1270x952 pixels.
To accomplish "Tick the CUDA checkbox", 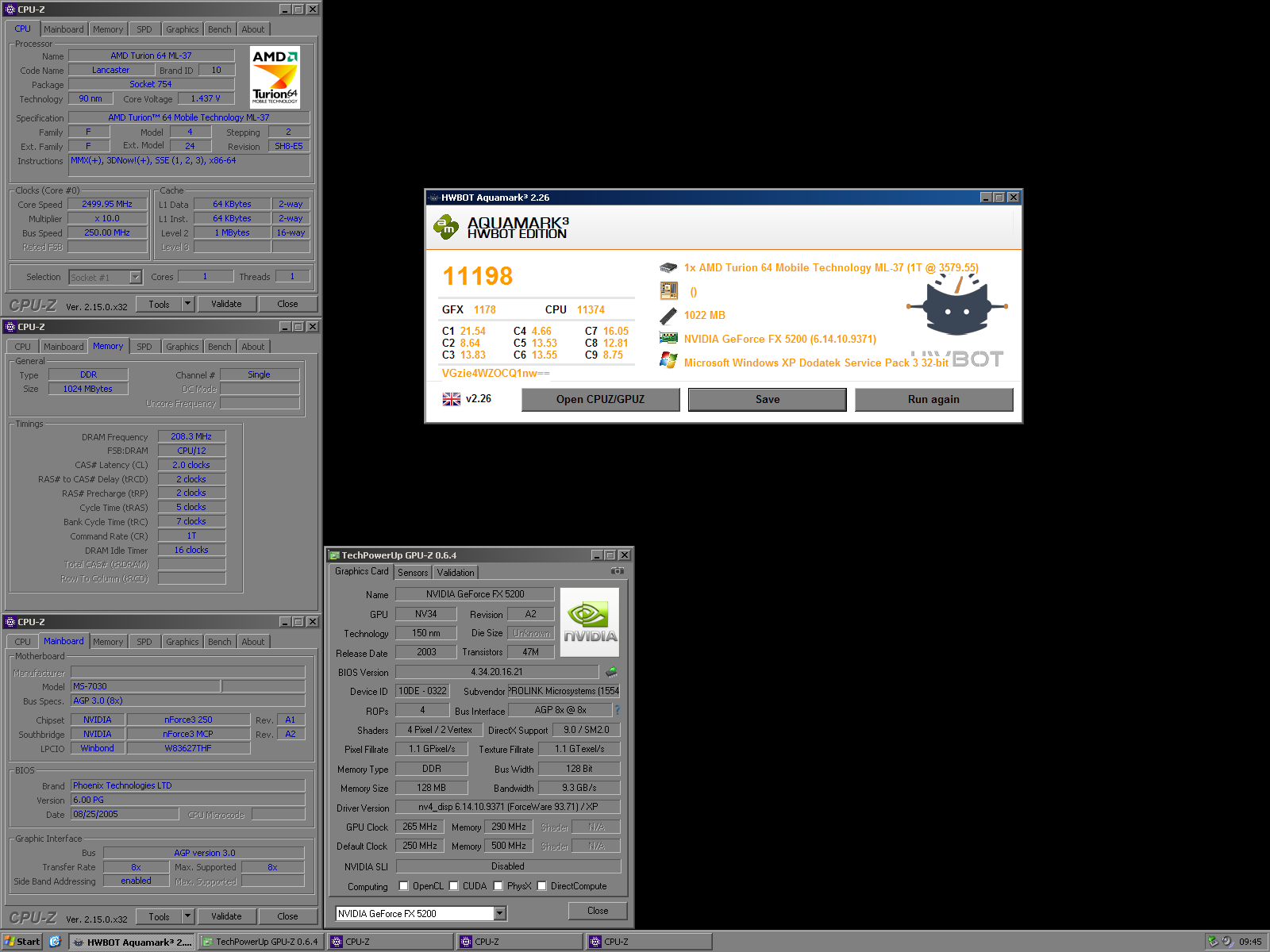I will click(x=453, y=886).
